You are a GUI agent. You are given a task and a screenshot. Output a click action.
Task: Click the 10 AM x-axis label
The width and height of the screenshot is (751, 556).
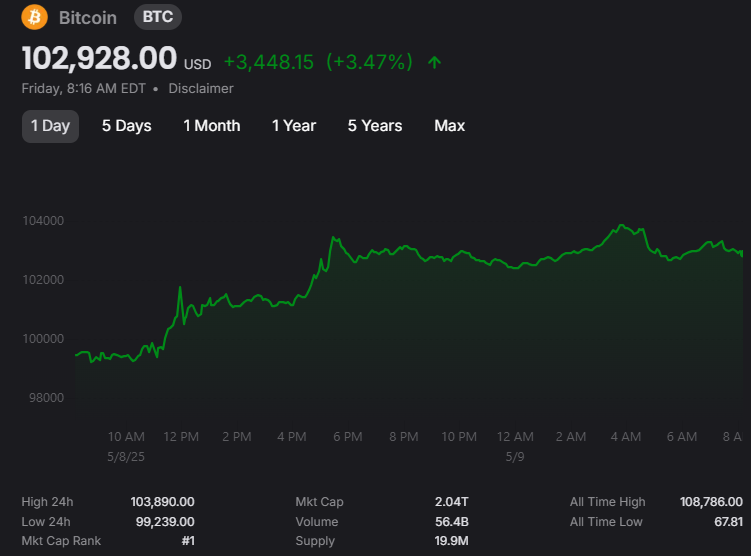click(126, 437)
